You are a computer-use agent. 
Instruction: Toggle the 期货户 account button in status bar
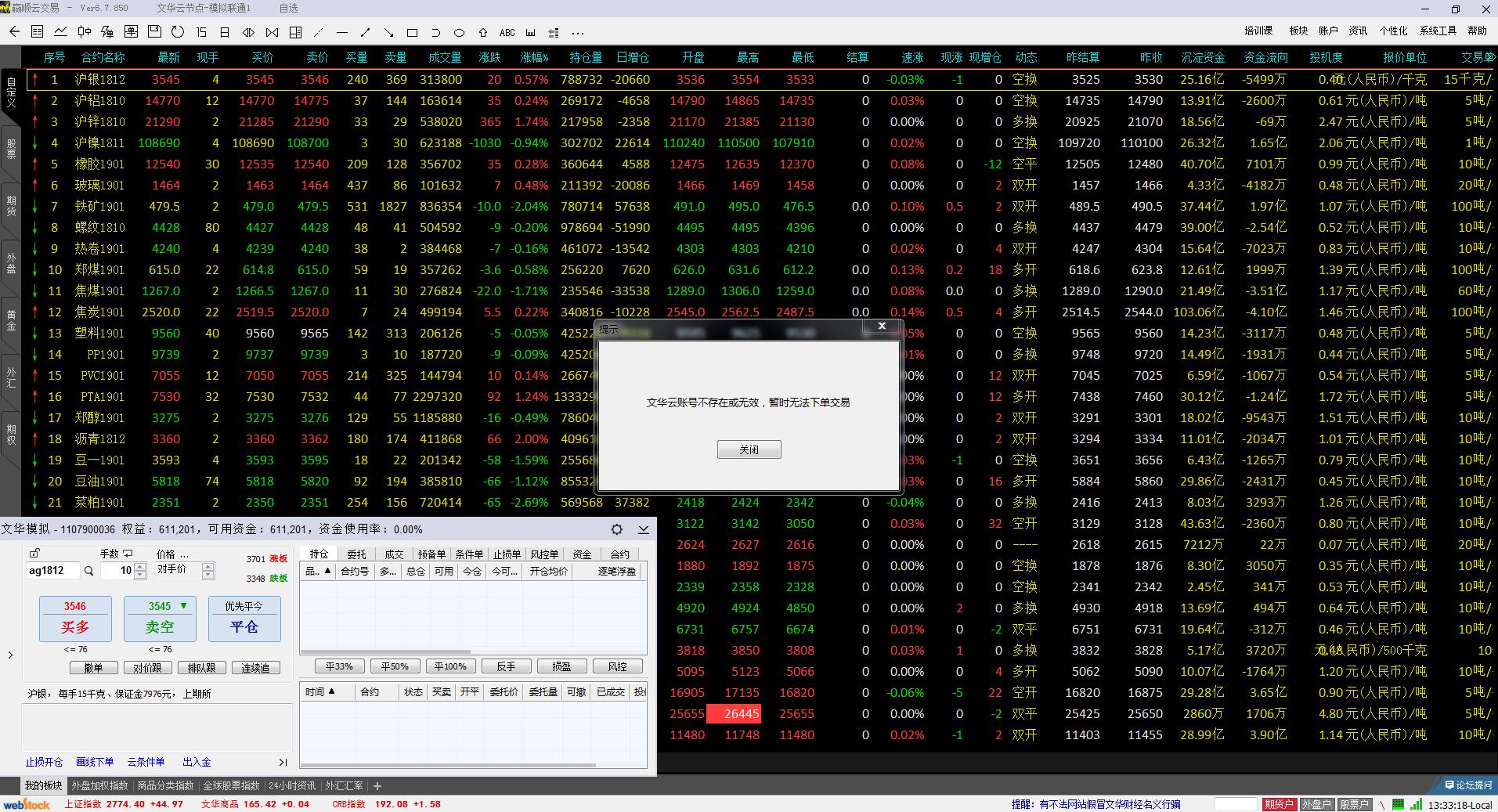click(x=1279, y=804)
